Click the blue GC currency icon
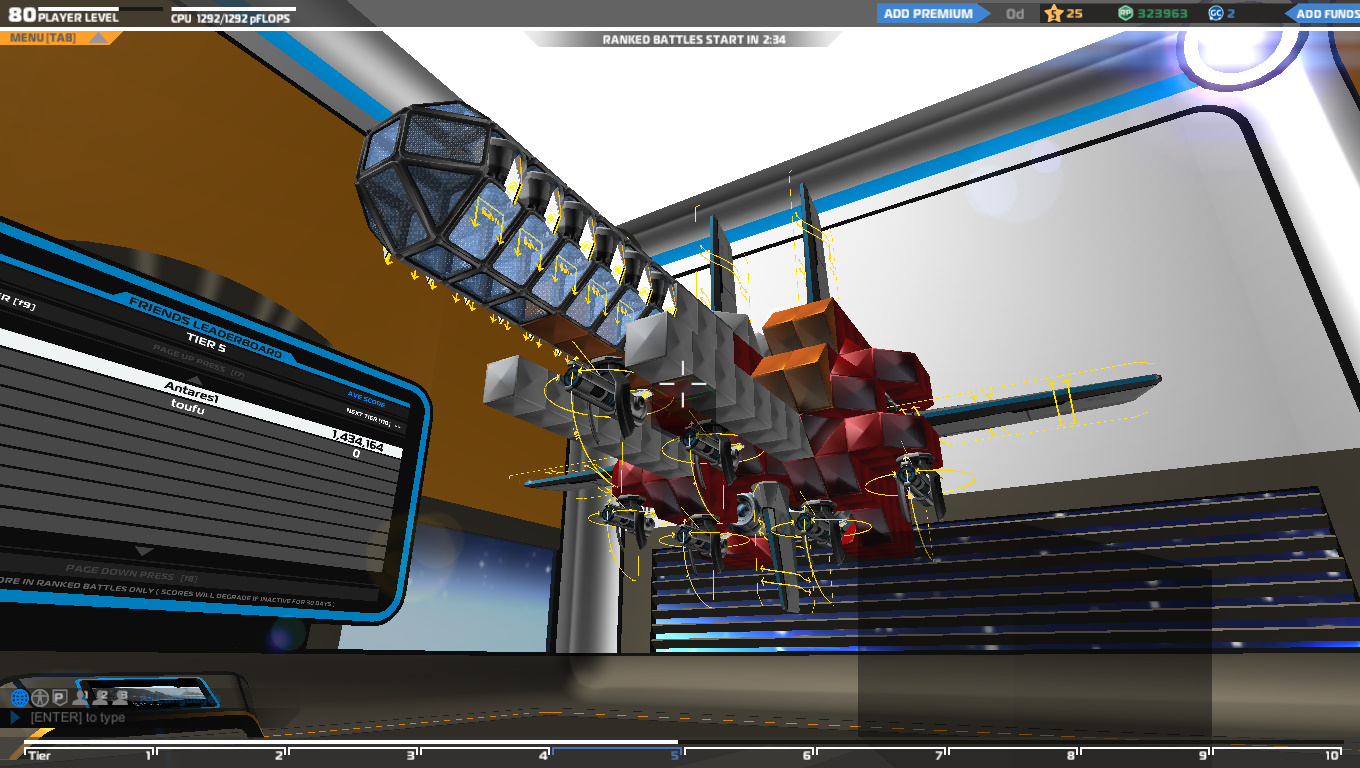The height and width of the screenshot is (768, 1360). [x=1216, y=14]
